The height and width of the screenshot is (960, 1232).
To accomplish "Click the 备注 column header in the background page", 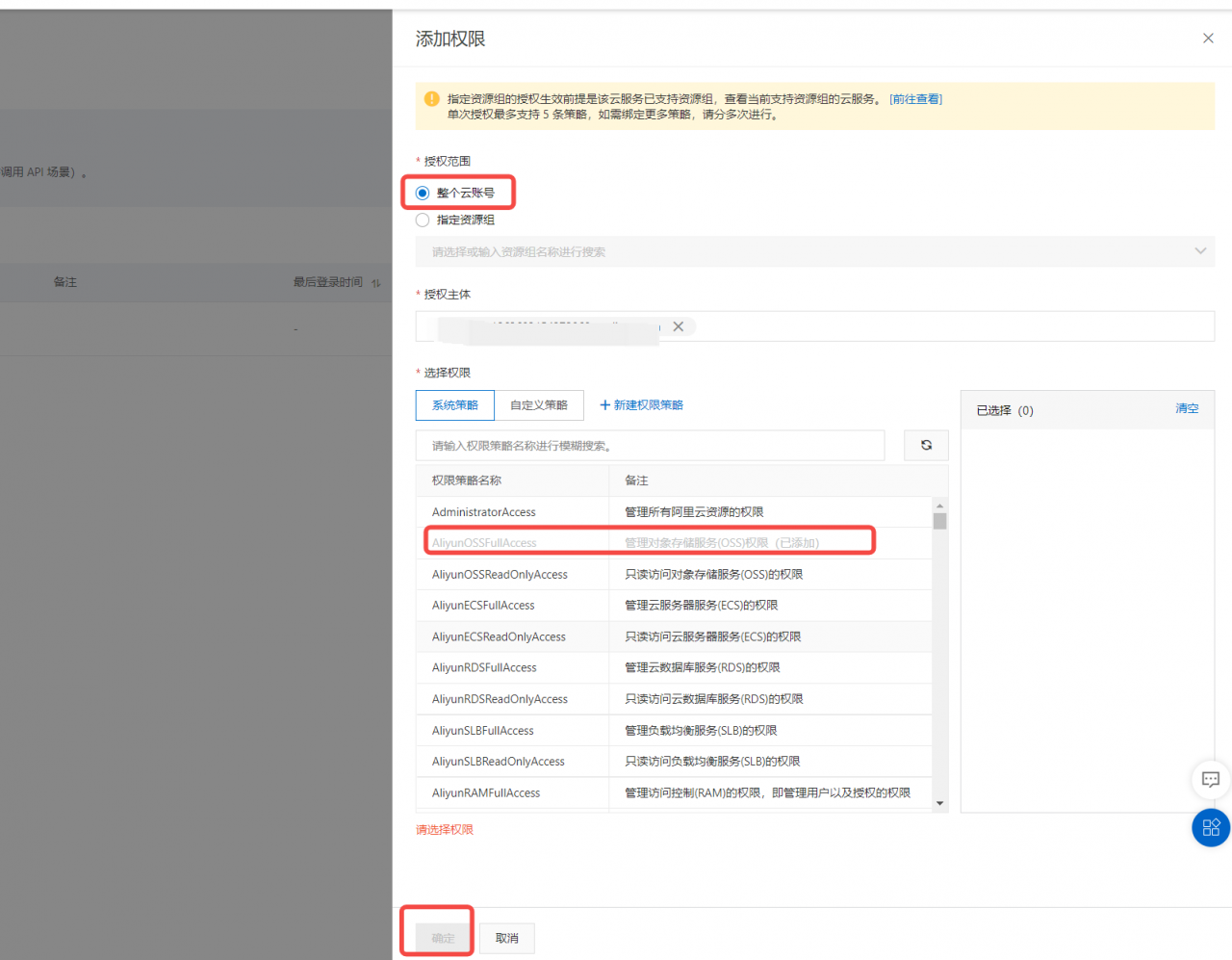I will tap(65, 282).
